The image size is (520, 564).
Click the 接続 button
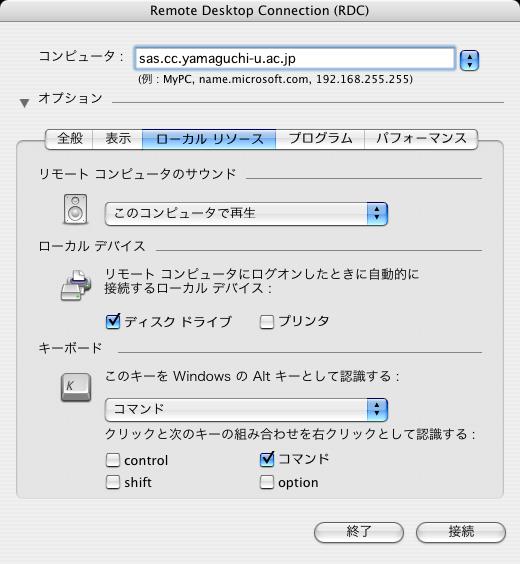pyautogui.click(x=461, y=532)
